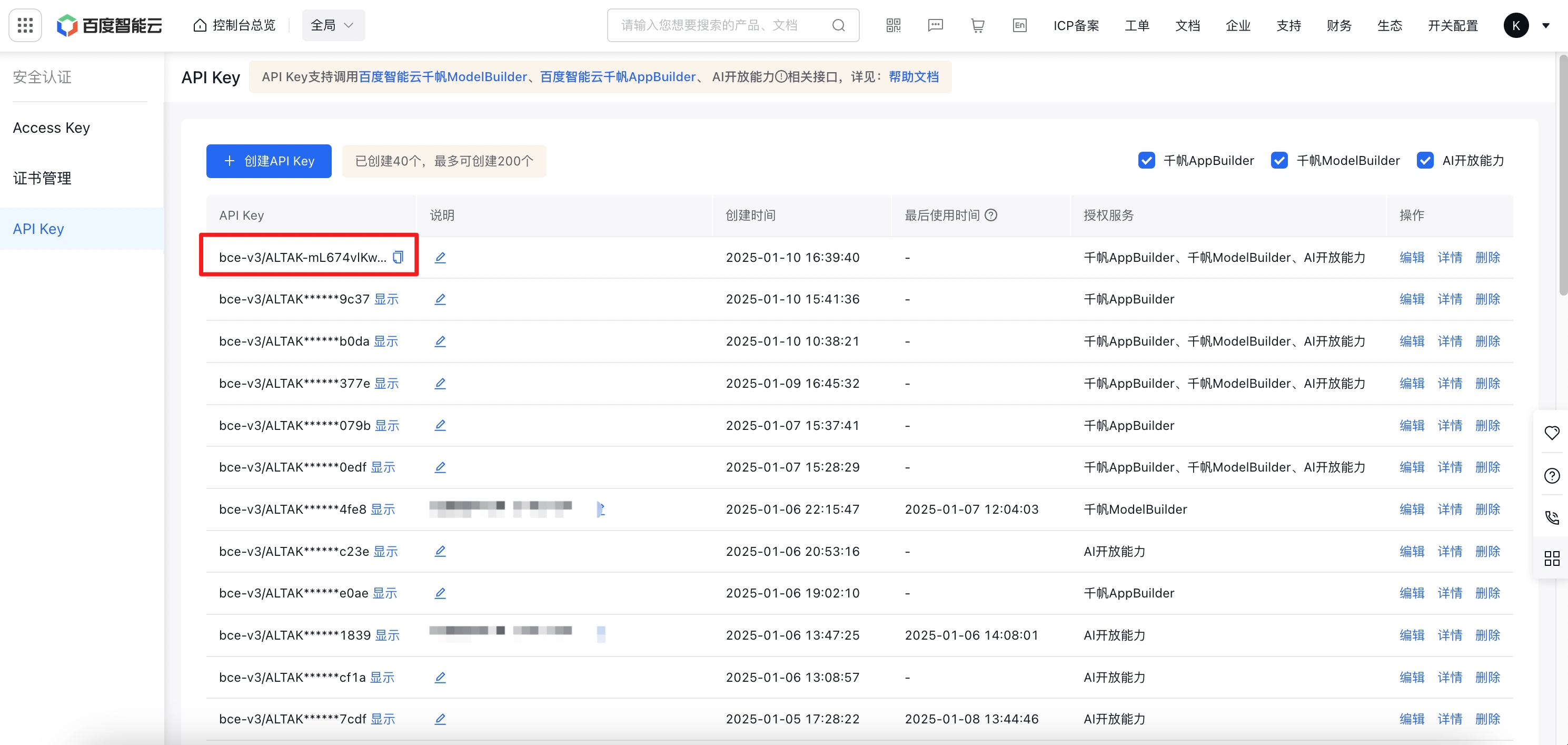Switch language with the En icon
Viewport: 1568px width, 745px height.
pyautogui.click(x=1019, y=25)
